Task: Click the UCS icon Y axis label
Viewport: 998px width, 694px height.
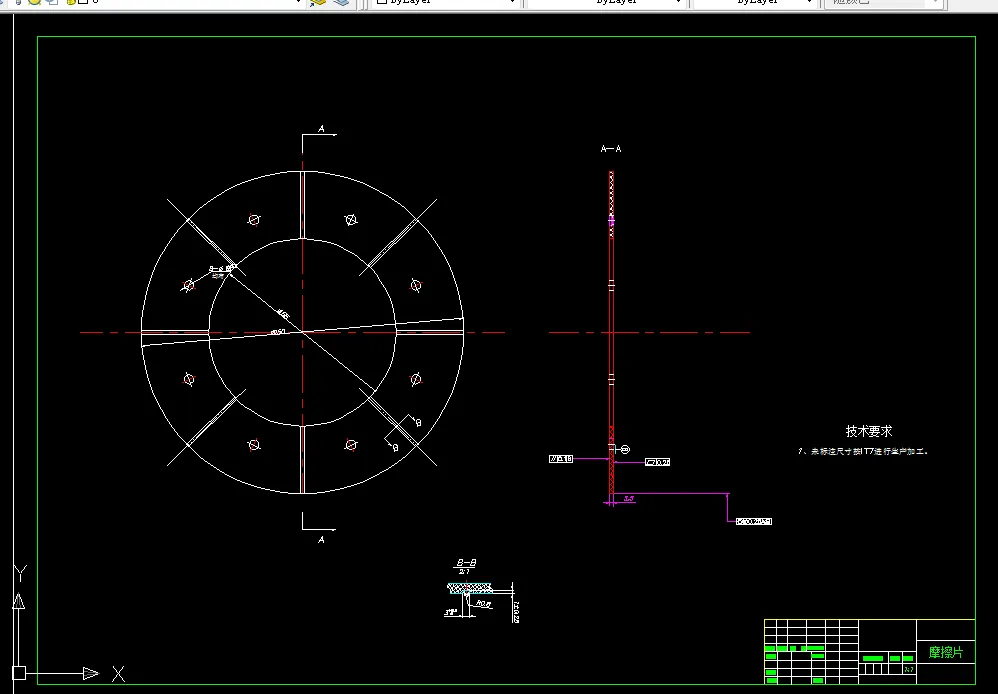Action: click(20, 573)
